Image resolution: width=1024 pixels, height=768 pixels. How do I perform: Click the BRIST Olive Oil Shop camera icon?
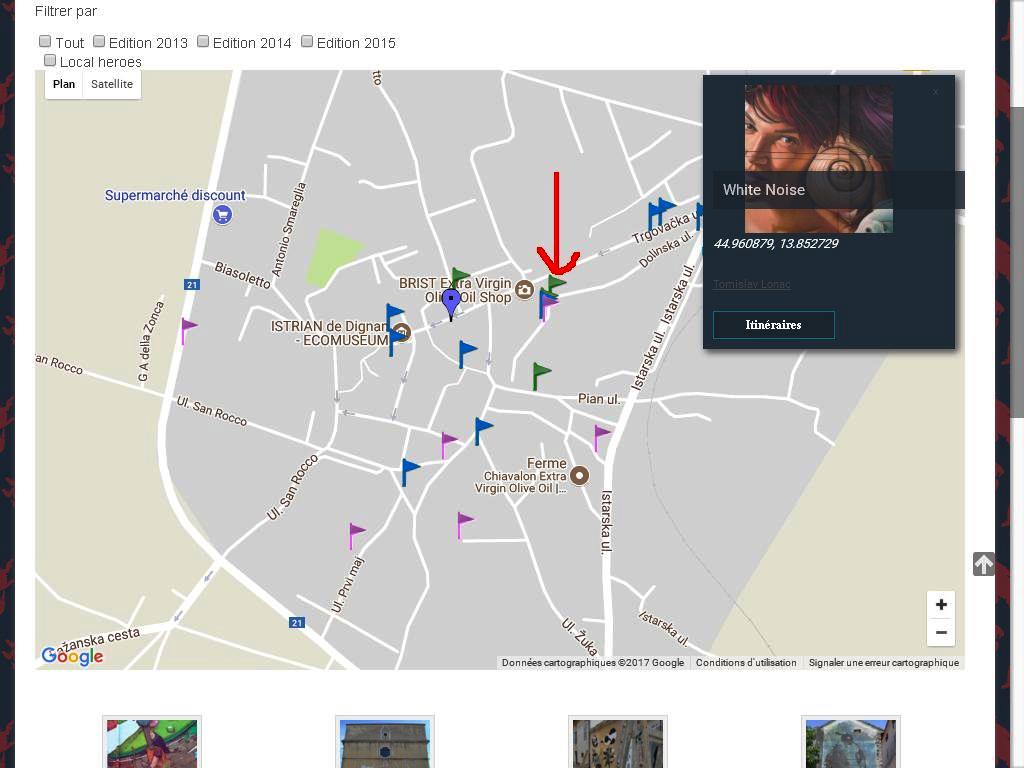[x=524, y=291]
